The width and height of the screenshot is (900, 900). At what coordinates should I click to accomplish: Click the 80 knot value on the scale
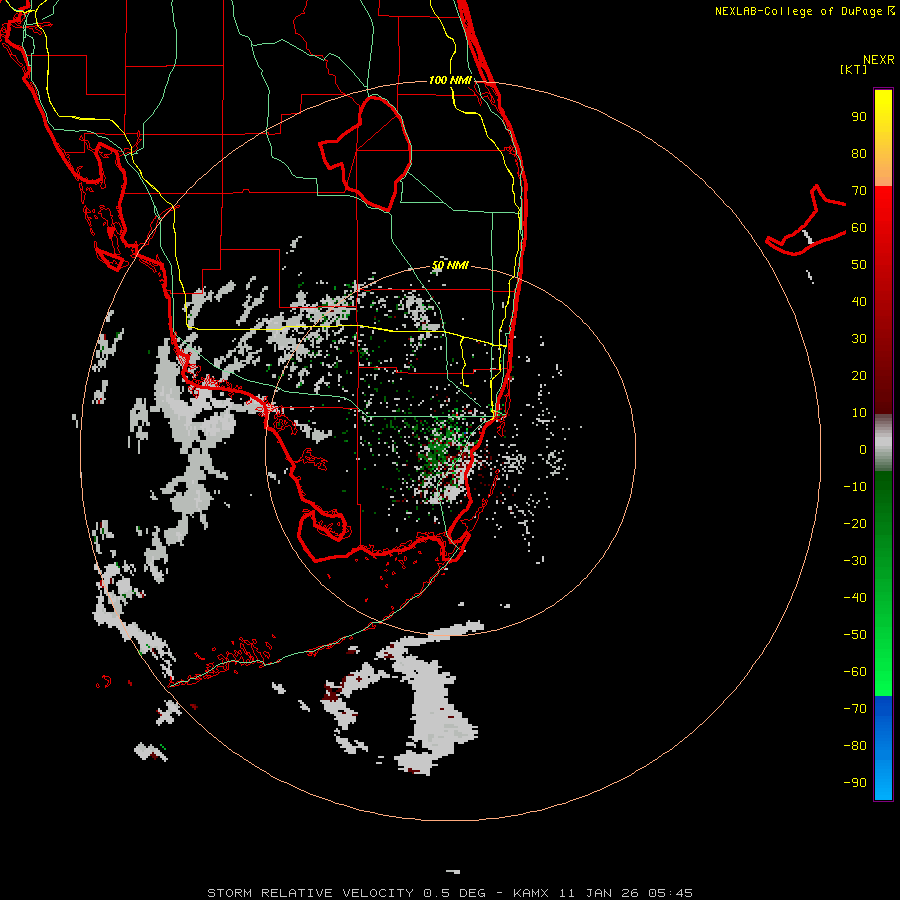(859, 154)
